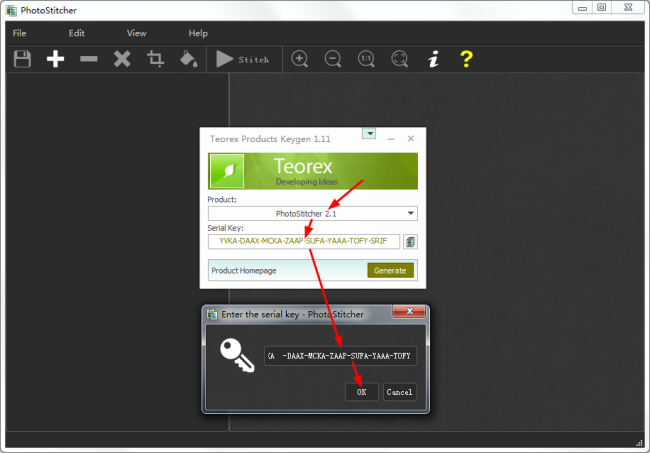650x453 pixels.
Task: Maximize the PhotoStitcher main window
Action: coord(601,7)
